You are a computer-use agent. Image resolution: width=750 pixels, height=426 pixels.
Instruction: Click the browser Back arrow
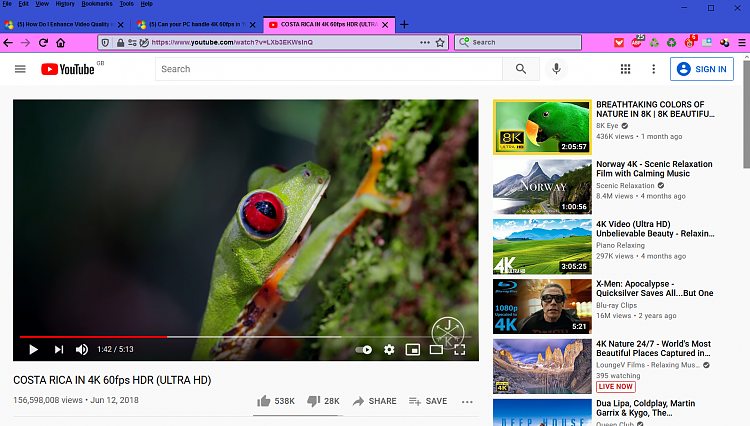(8, 43)
